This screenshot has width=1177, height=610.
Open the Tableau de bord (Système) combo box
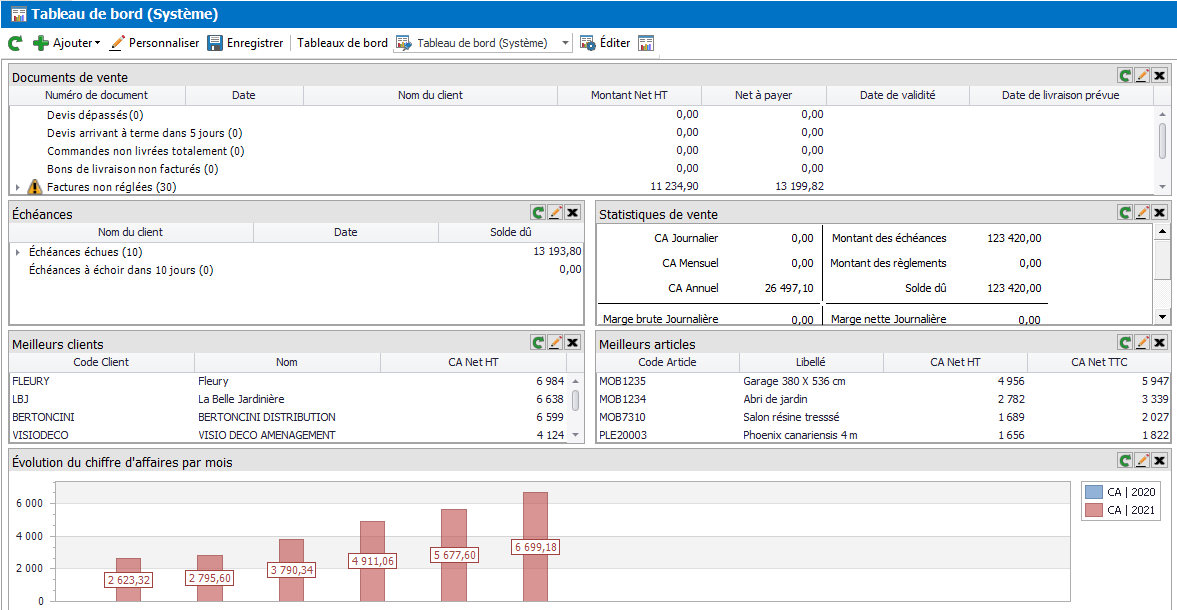coord(565,43)
